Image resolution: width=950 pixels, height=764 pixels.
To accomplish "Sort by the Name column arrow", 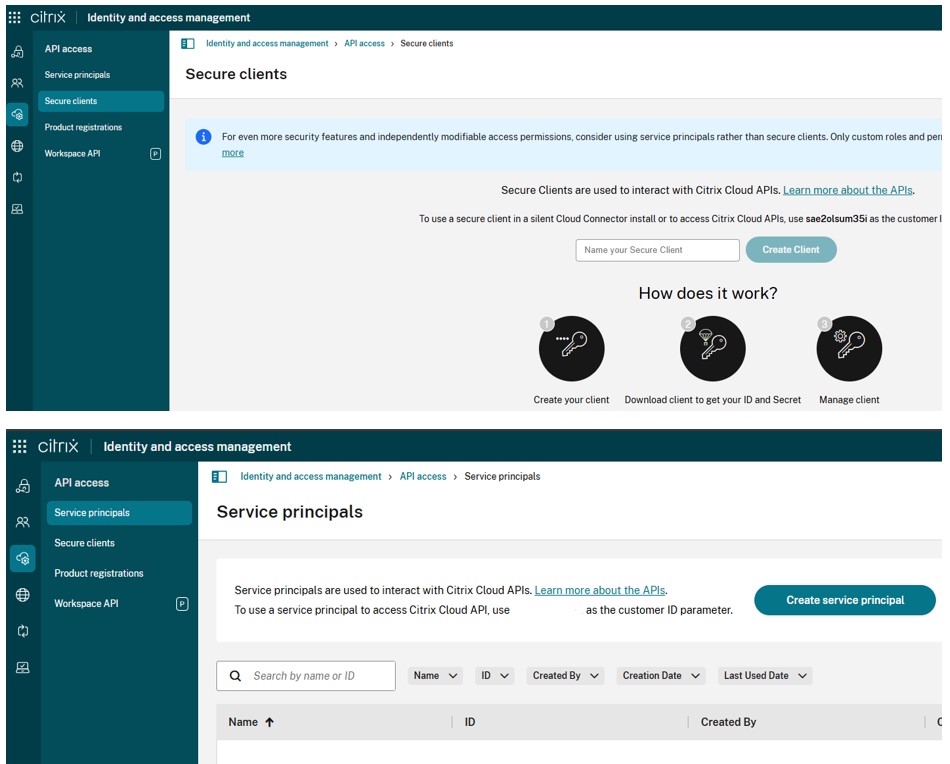I will (x=269, y=722).
